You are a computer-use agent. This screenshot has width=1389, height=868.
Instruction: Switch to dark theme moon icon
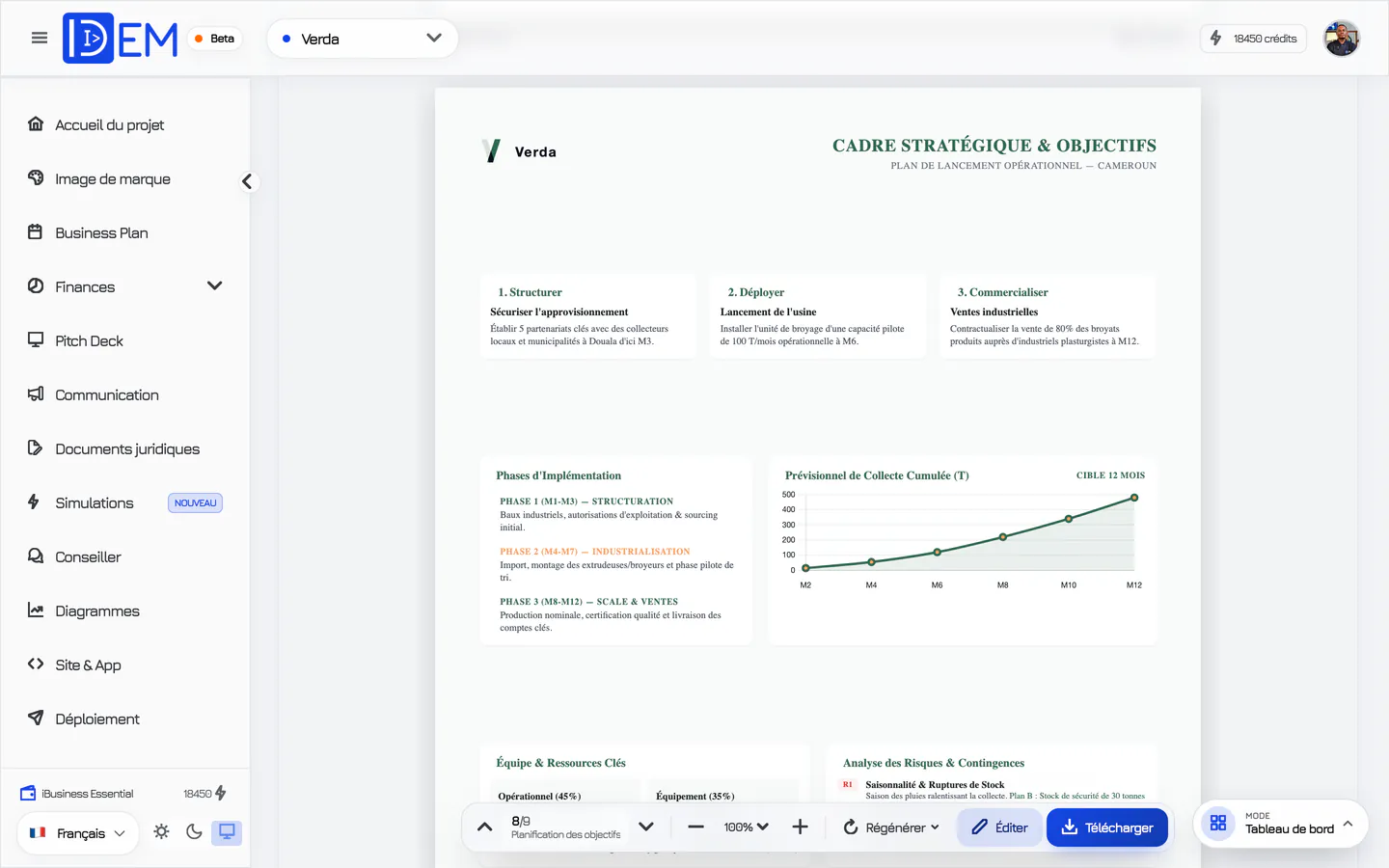click(x=194, y=832)
